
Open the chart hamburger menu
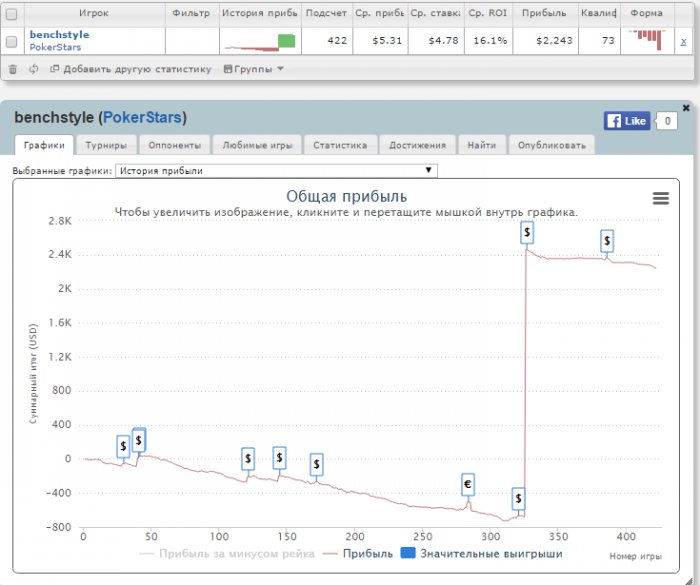(x=660, y=198)
